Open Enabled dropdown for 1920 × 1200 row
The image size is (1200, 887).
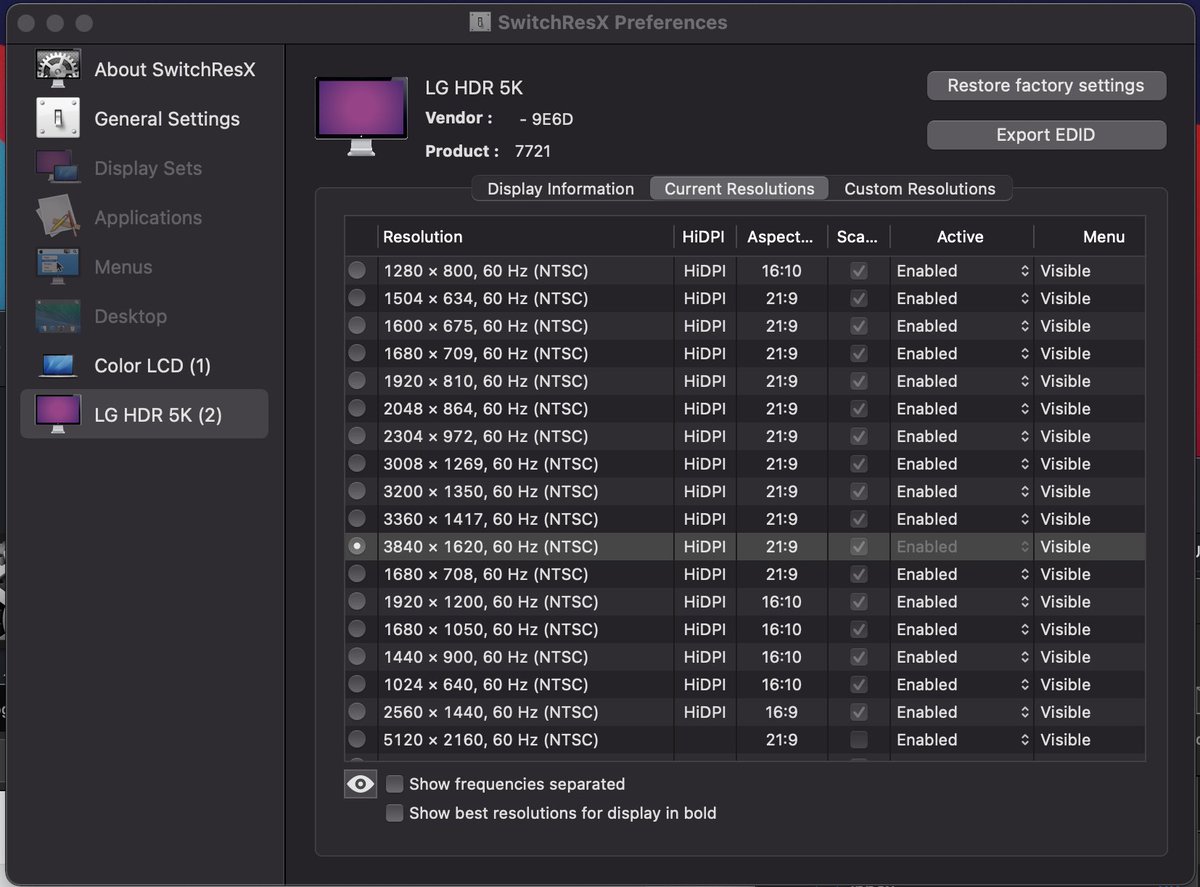[x=962, y=602]
